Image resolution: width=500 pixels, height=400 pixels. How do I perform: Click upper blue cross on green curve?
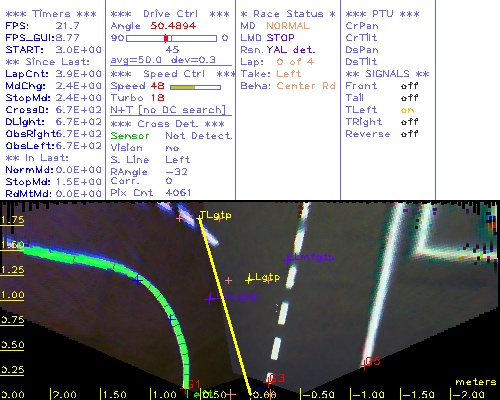[137, 280]
